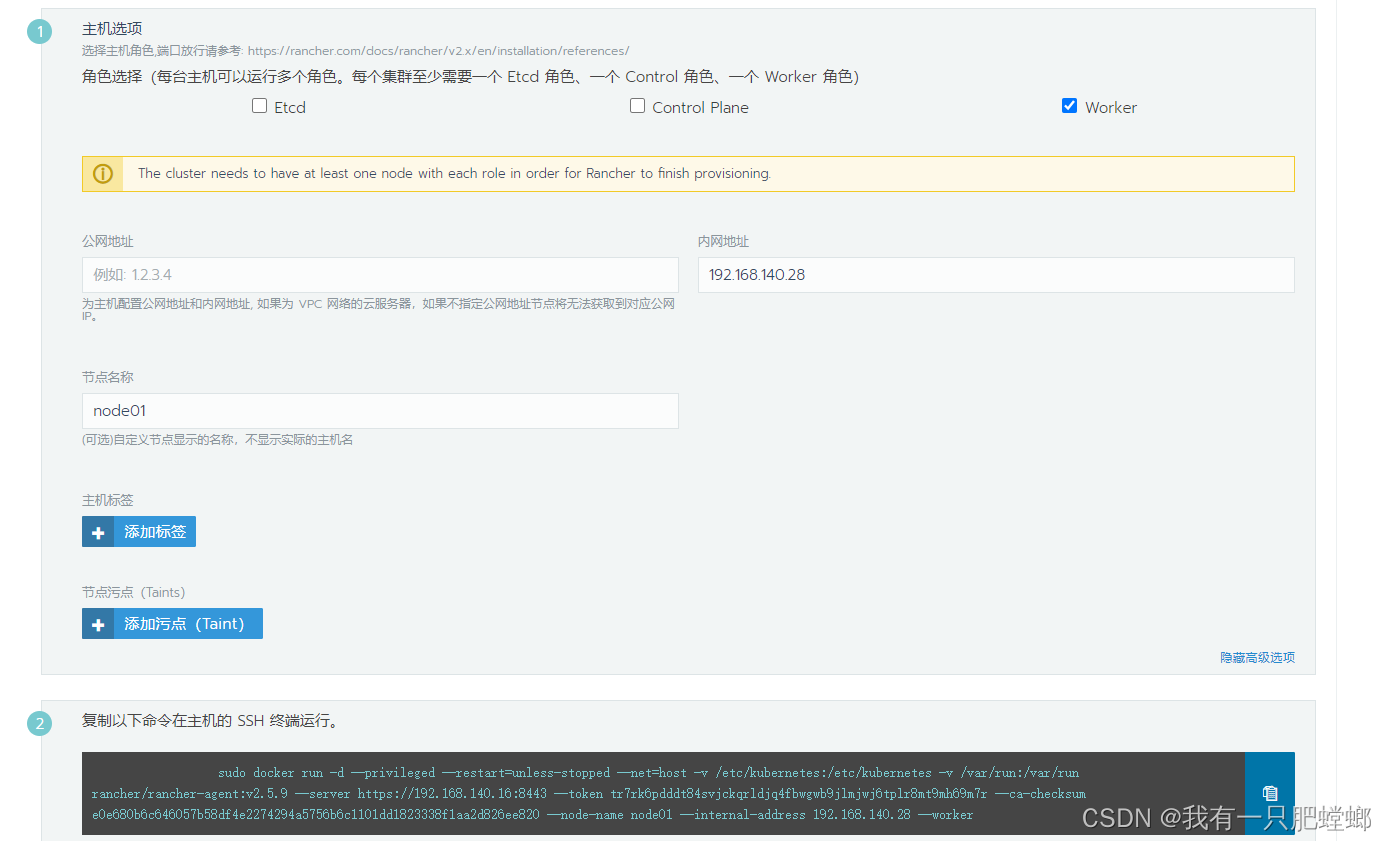The width and height of the screenshot is (1386, 841).
Task: Focus the 节点名称 field containing node01
Action: 380,411
